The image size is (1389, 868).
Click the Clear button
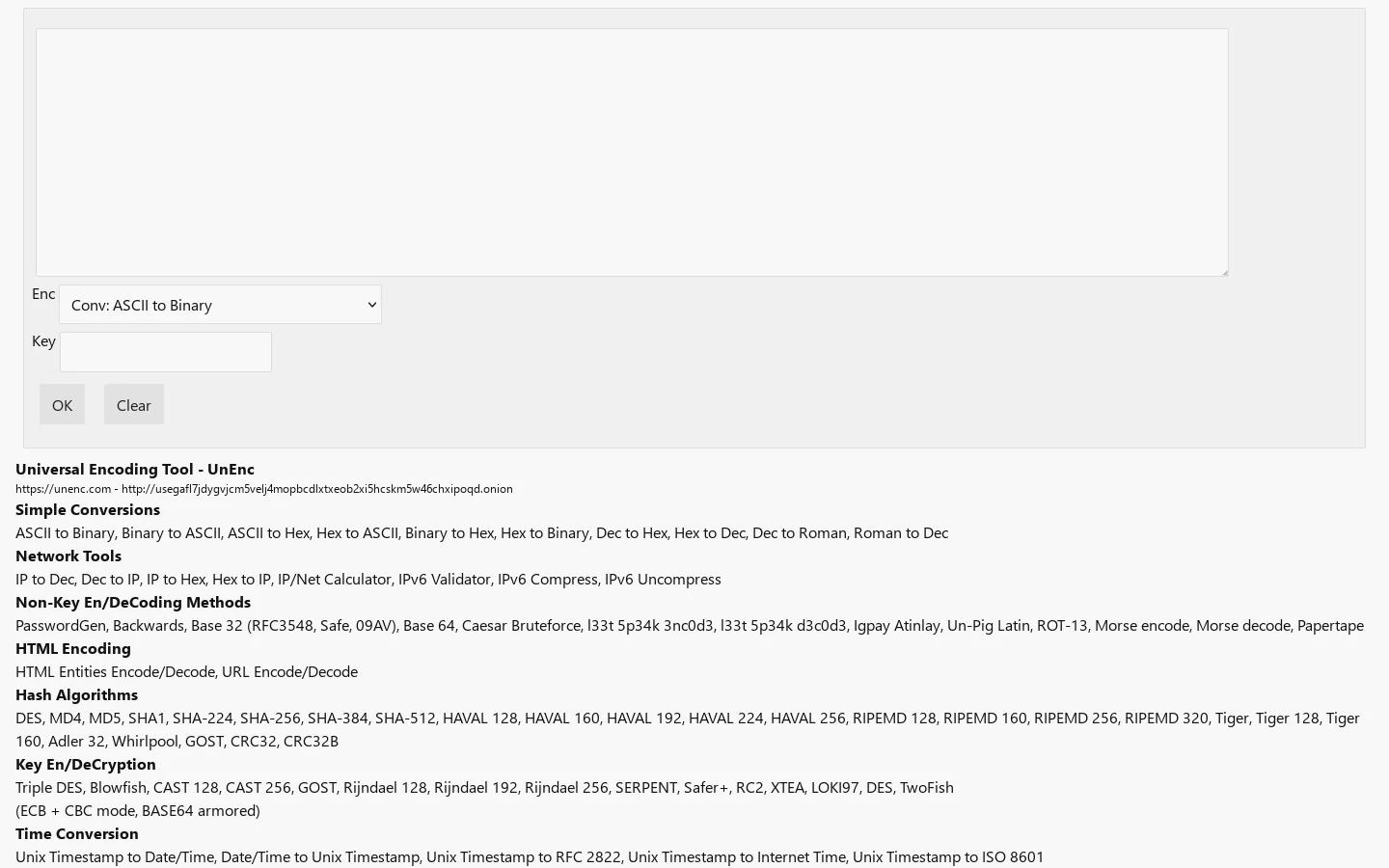pos(134,405)
